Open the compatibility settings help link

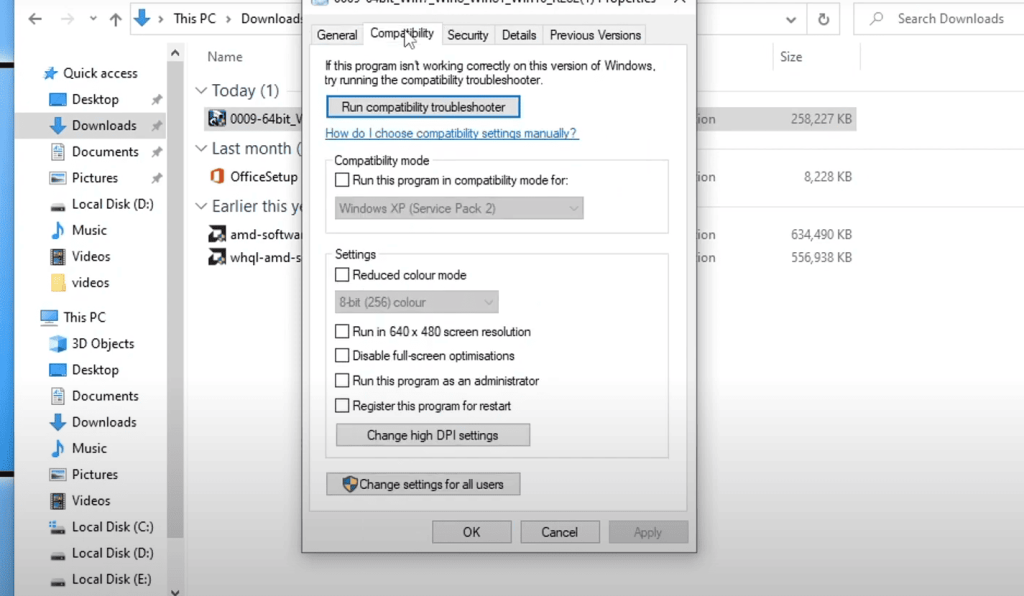(x=451, y=133)
